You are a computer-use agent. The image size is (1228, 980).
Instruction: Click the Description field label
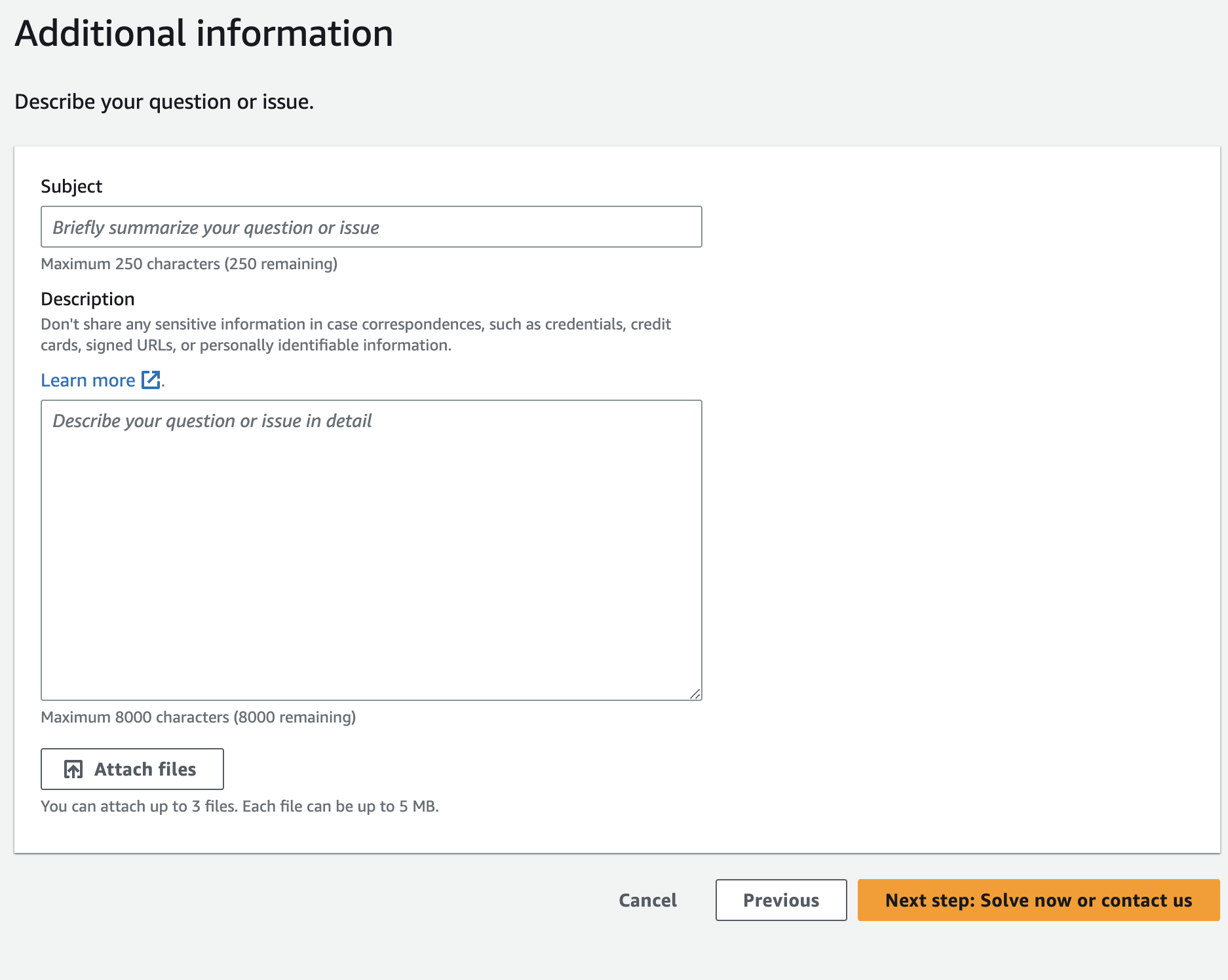pyautogui.click(x=87, y=299)
